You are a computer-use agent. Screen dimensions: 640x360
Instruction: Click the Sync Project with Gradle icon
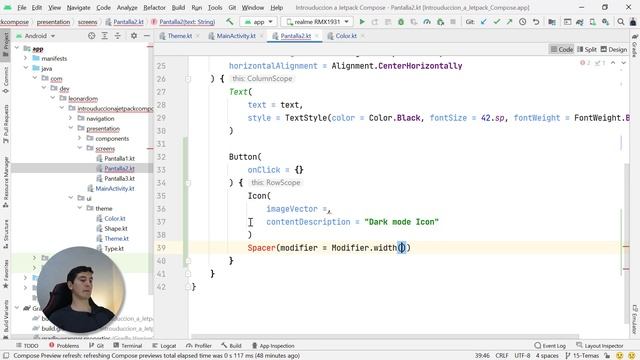[x=580, y=22]
